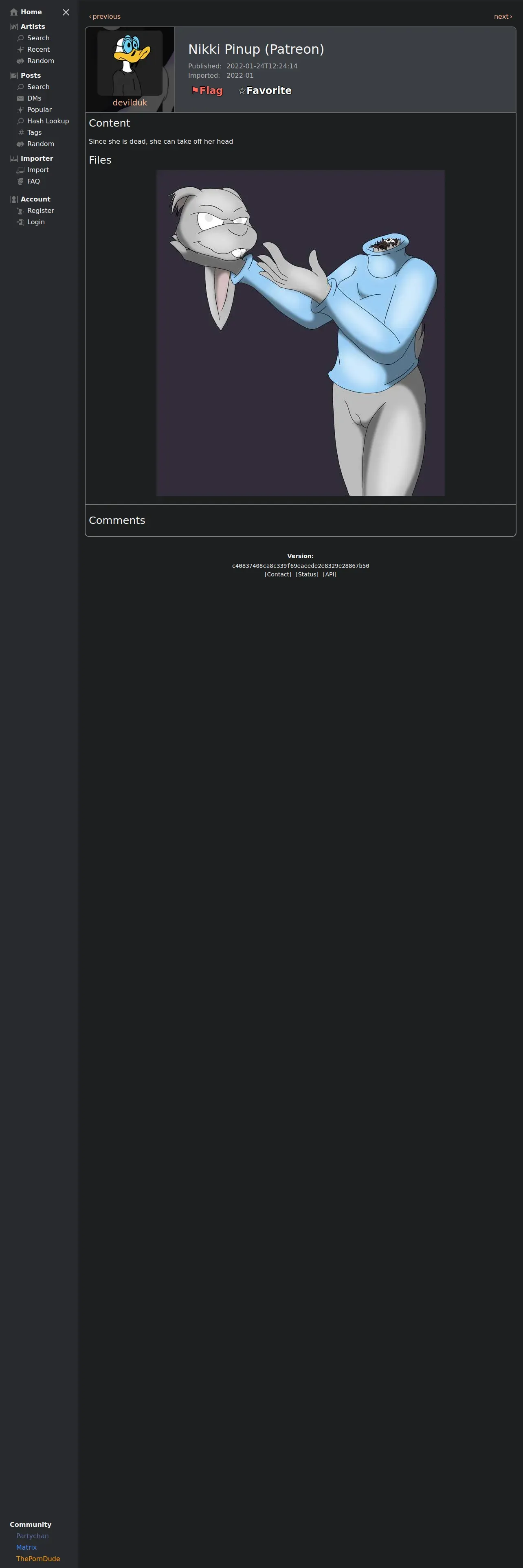The height and width of the screenshot is (1568, 523).
Task: Open the Status footer link
Action: pyautogui.click(x=308, y=575)
